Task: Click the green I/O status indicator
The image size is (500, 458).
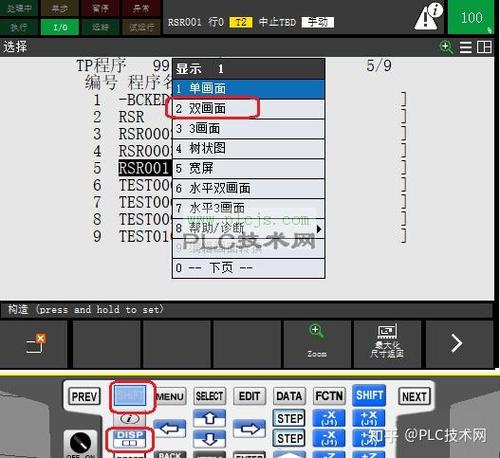Action: tap(60, 27)
